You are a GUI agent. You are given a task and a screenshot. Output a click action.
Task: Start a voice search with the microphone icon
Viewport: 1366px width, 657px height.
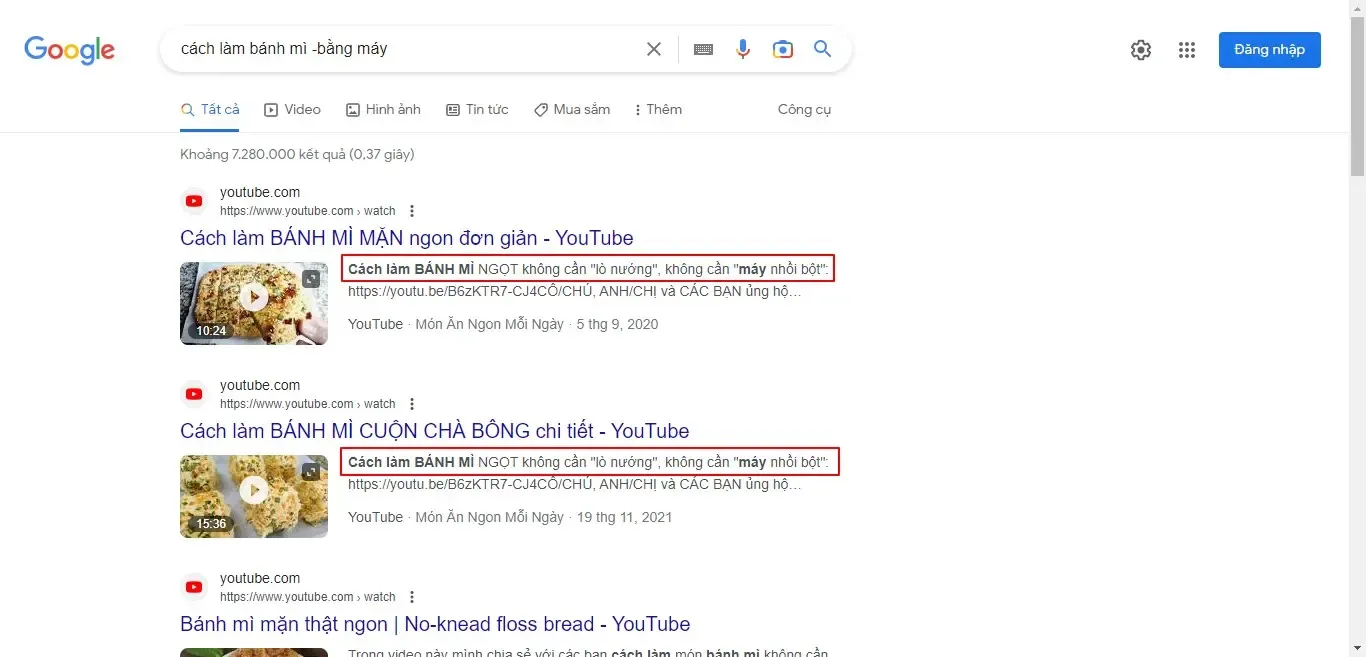pyautogui.click(x=743, y=48)
